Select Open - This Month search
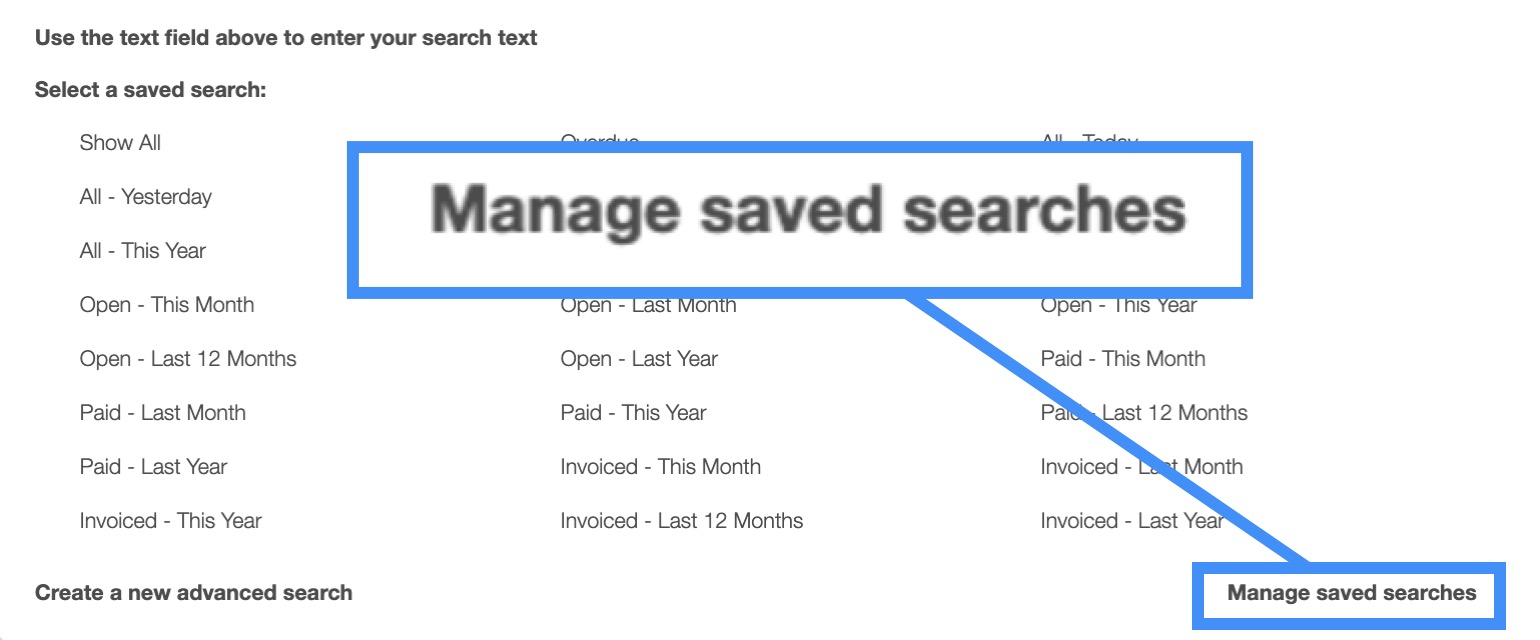The width and height of the screenshot is (1540, 640). (167, 305)
